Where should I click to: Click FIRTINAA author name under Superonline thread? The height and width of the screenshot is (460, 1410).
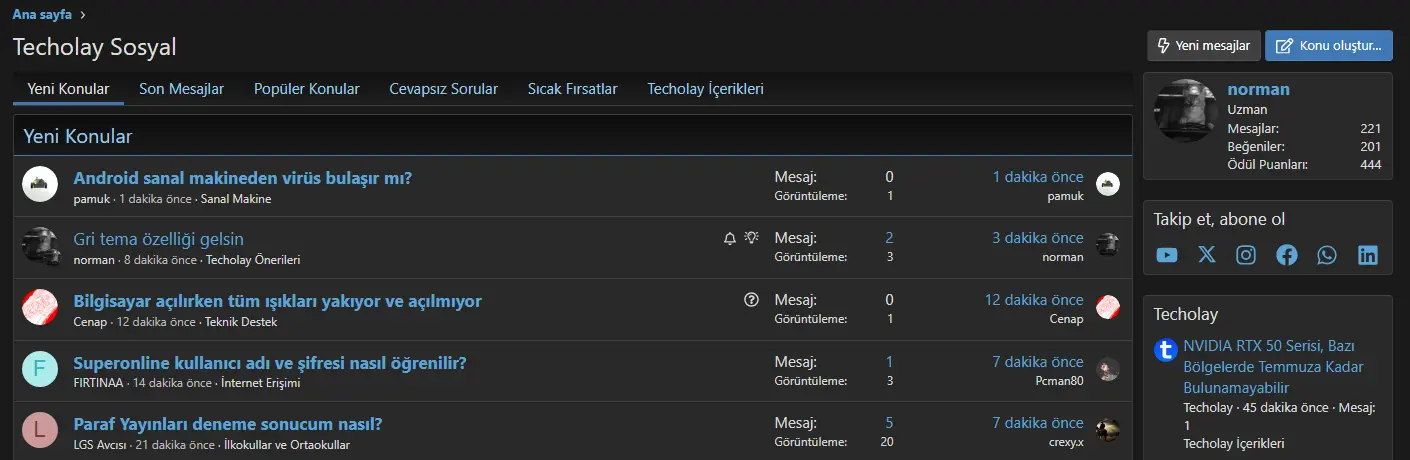[x=100, y=383]
